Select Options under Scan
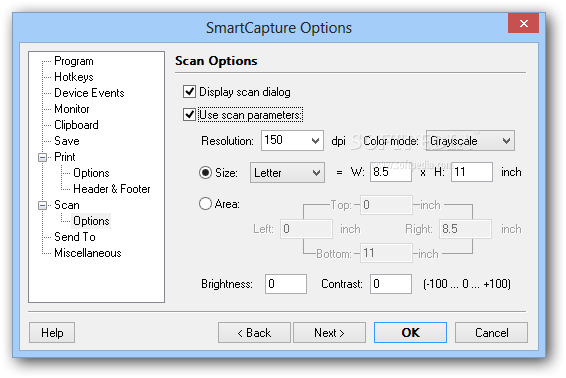 click(x=91, y=221)
